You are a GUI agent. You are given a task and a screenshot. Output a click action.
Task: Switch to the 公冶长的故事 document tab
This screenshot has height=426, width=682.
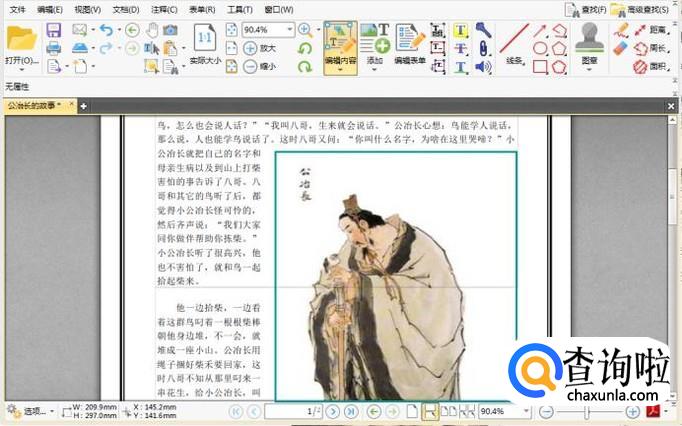coord(32,105)
